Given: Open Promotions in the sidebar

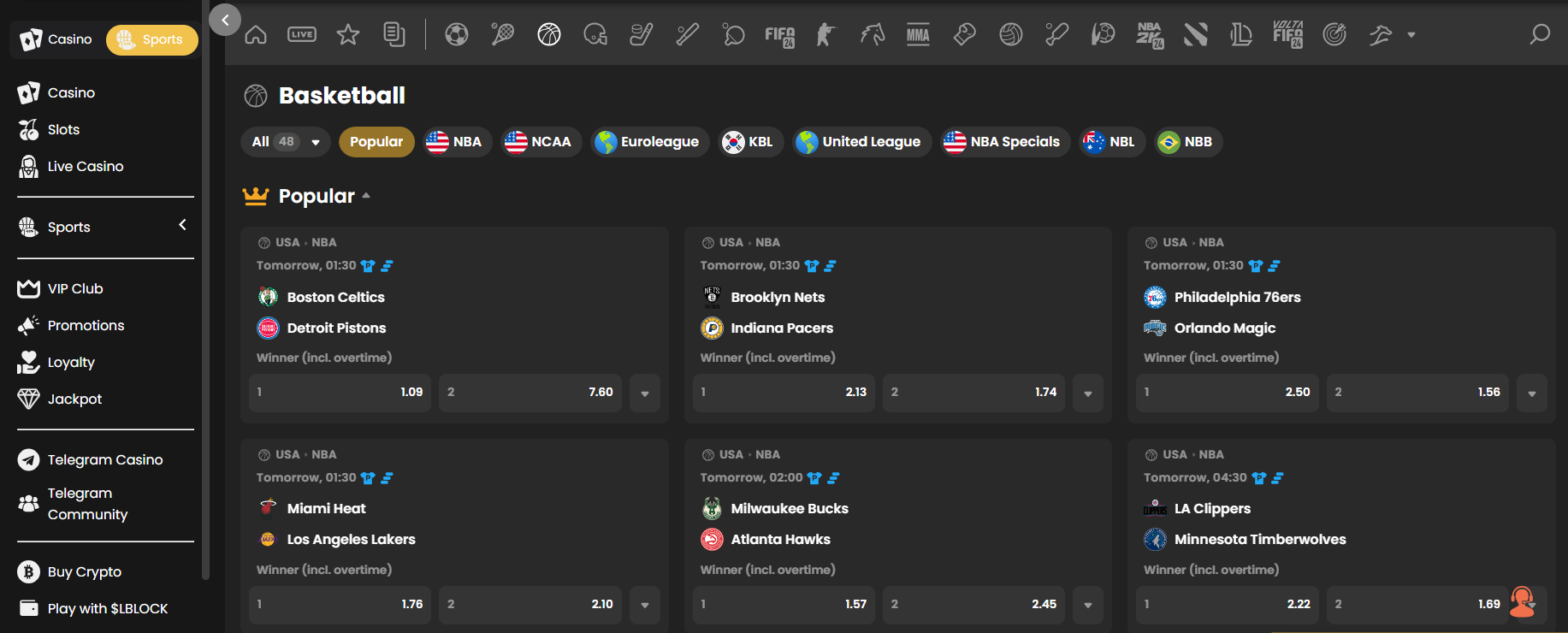Looking at the screenshot, I should pyautogui.click(x=71, y=325).
